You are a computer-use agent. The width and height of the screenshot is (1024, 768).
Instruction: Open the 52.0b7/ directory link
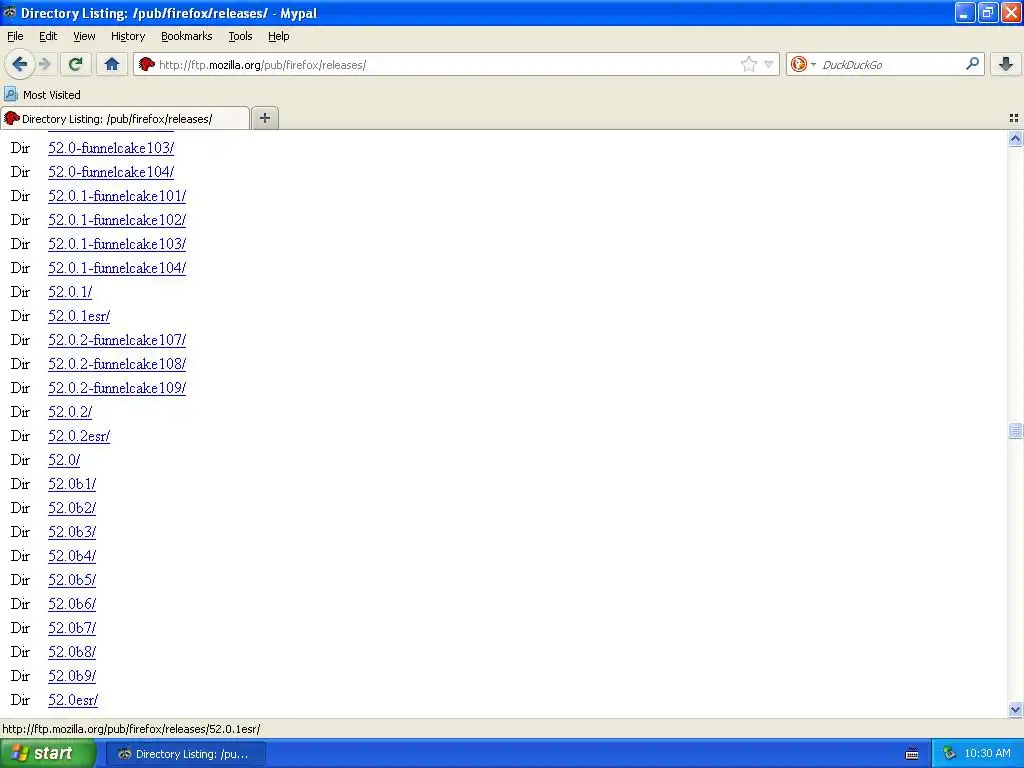[x=72, y=628]
